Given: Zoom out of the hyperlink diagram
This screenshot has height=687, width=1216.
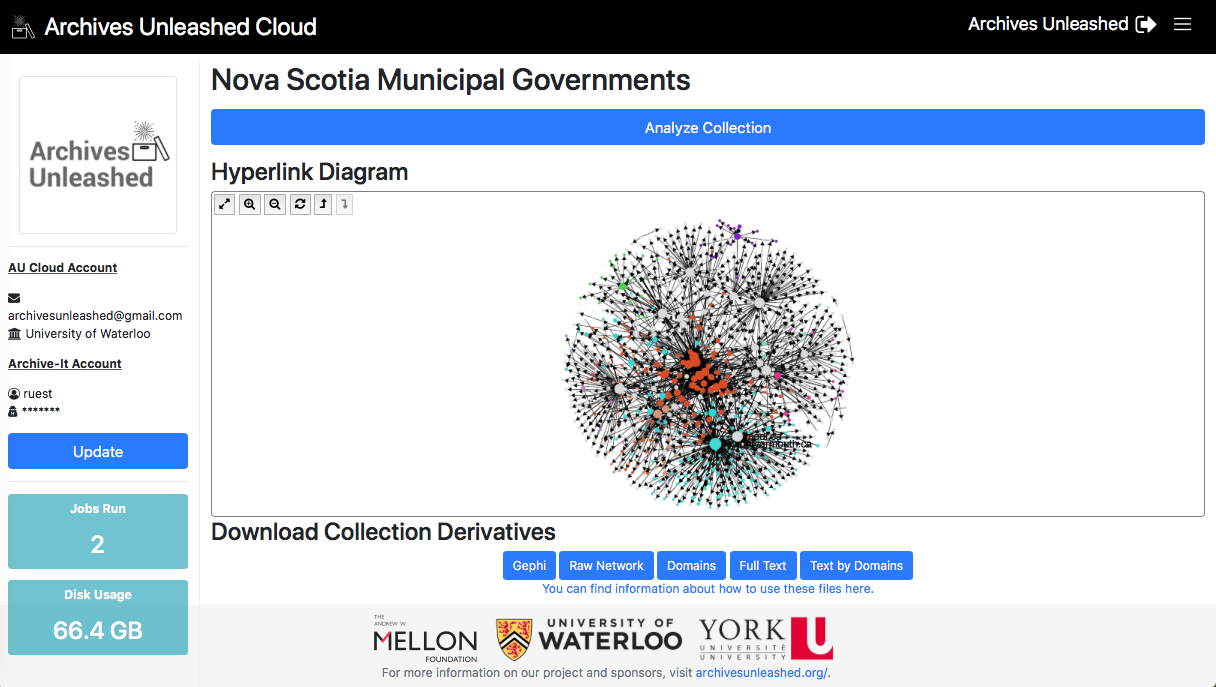Looking at the screenshot, I should coord(275,204).
